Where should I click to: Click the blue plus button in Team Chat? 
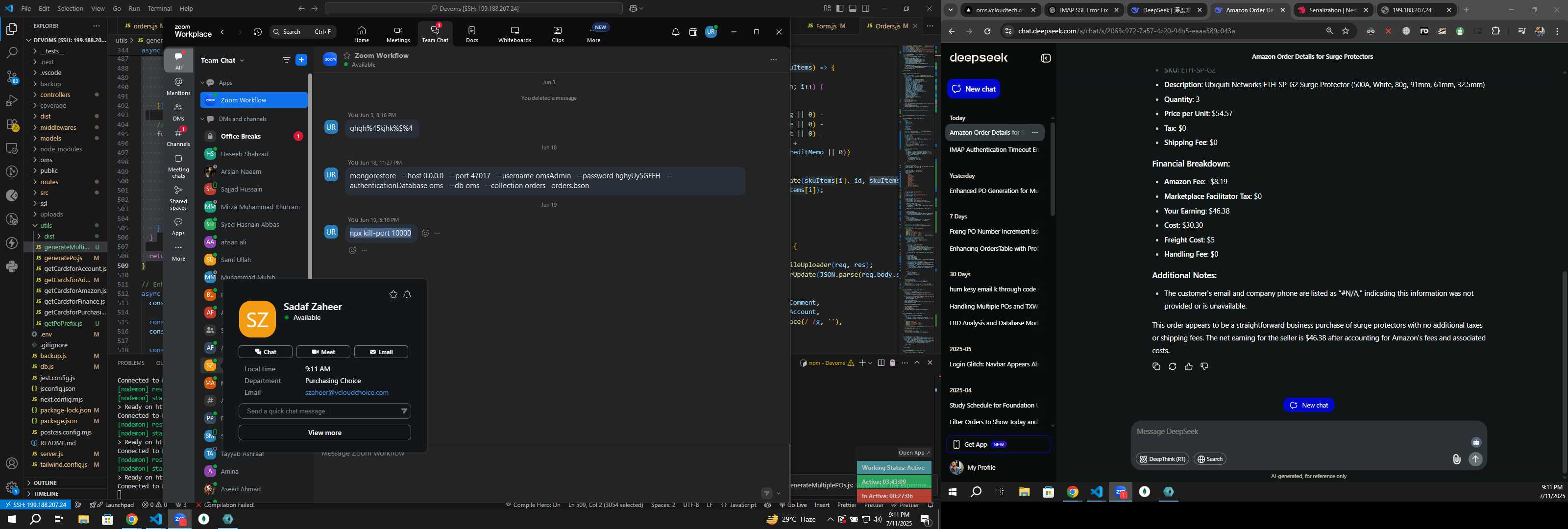click(x=301, y=60)
